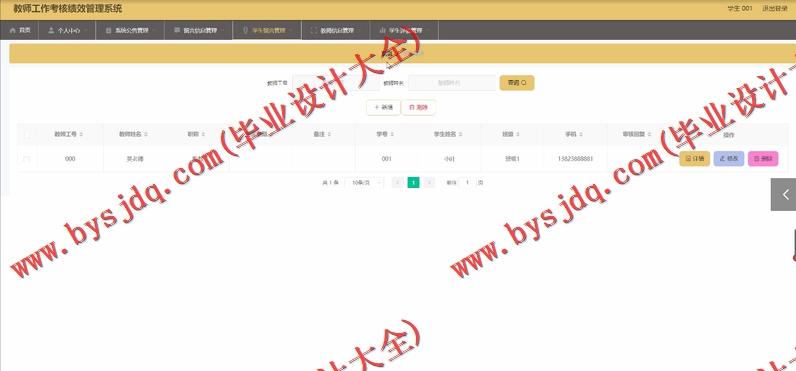Sort by the 审核回复 column arrows
This screenshot has width=796, height=371.
pos(650,134)
